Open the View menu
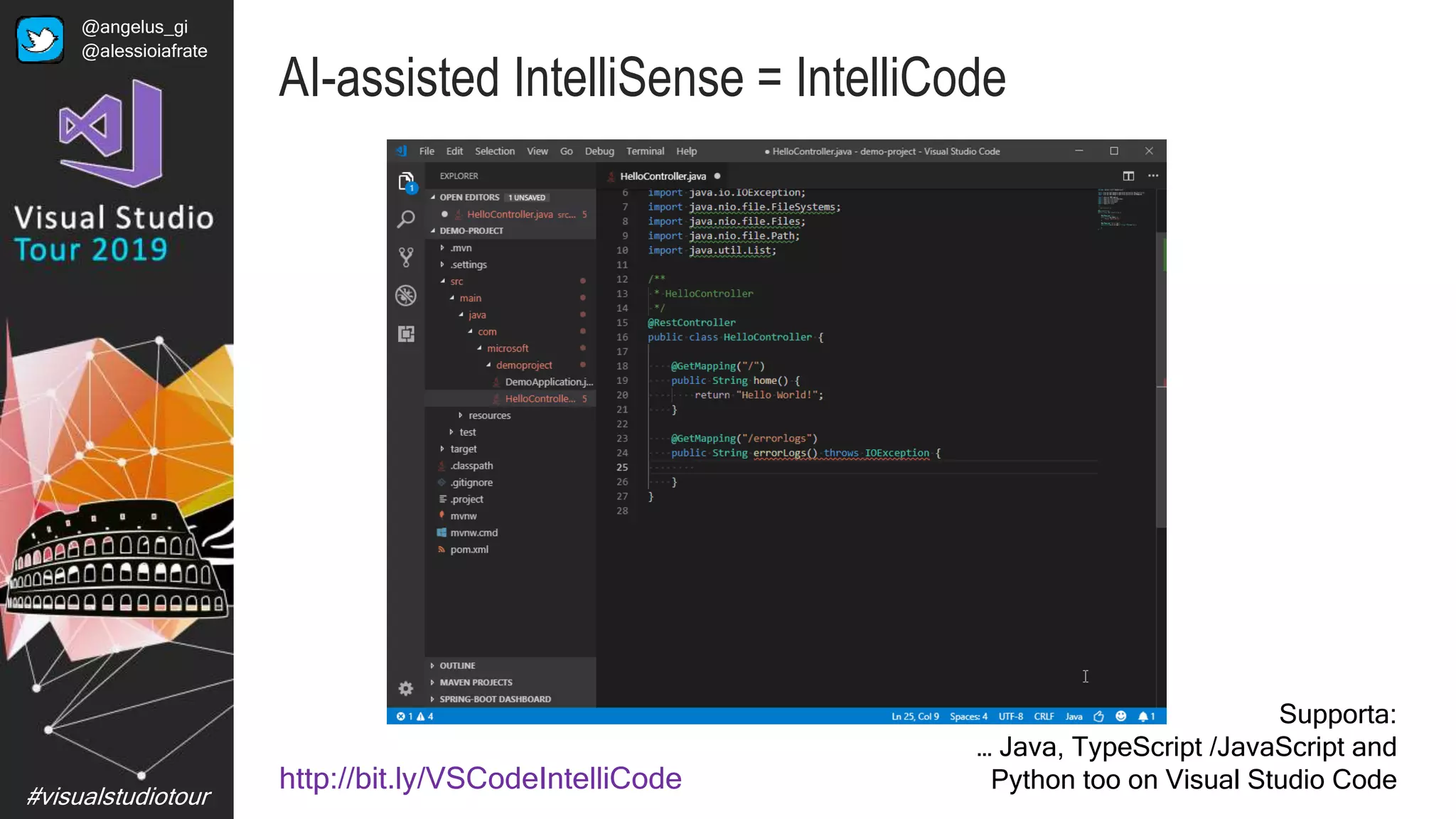 (537, 151)
